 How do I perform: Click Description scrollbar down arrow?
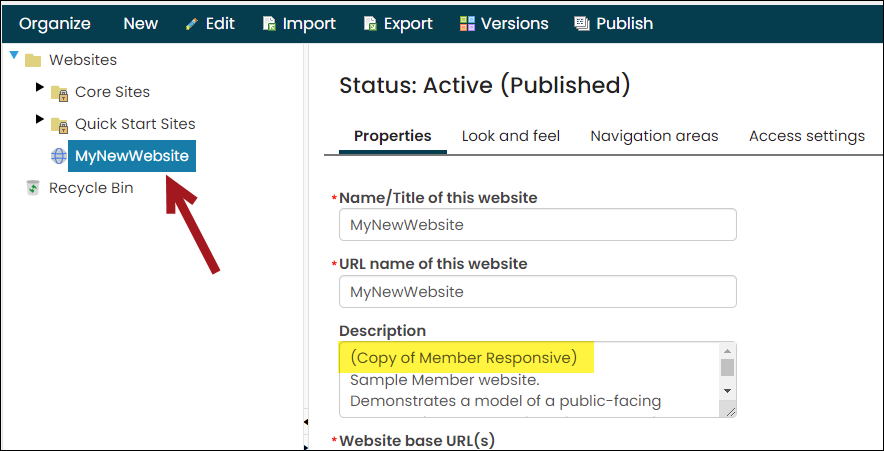click(x=728, y=391)
